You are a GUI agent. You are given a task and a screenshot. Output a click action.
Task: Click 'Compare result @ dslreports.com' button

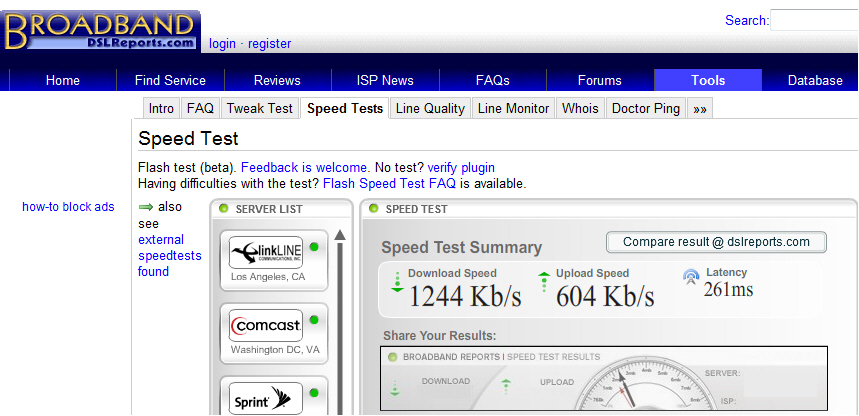point(716,242)
